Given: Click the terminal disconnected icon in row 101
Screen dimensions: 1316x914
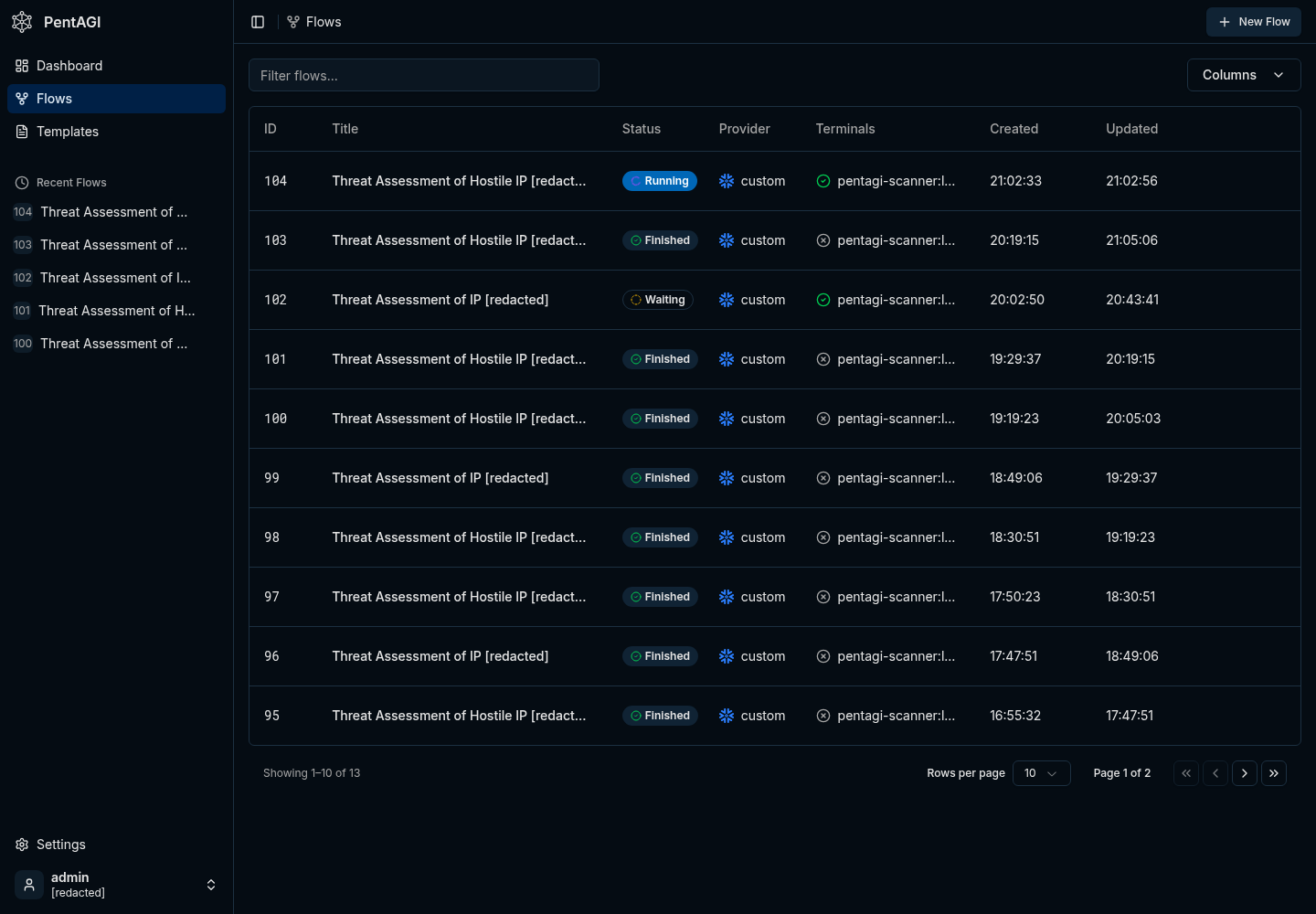Looking at the screenshot, I should 823,359.
